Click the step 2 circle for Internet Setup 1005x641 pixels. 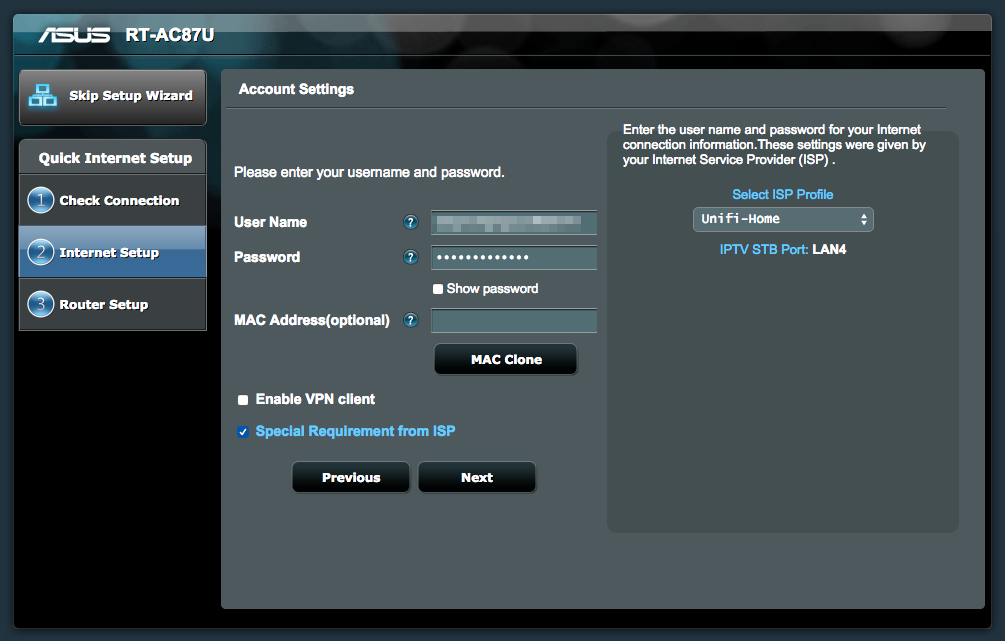point(40,252)
